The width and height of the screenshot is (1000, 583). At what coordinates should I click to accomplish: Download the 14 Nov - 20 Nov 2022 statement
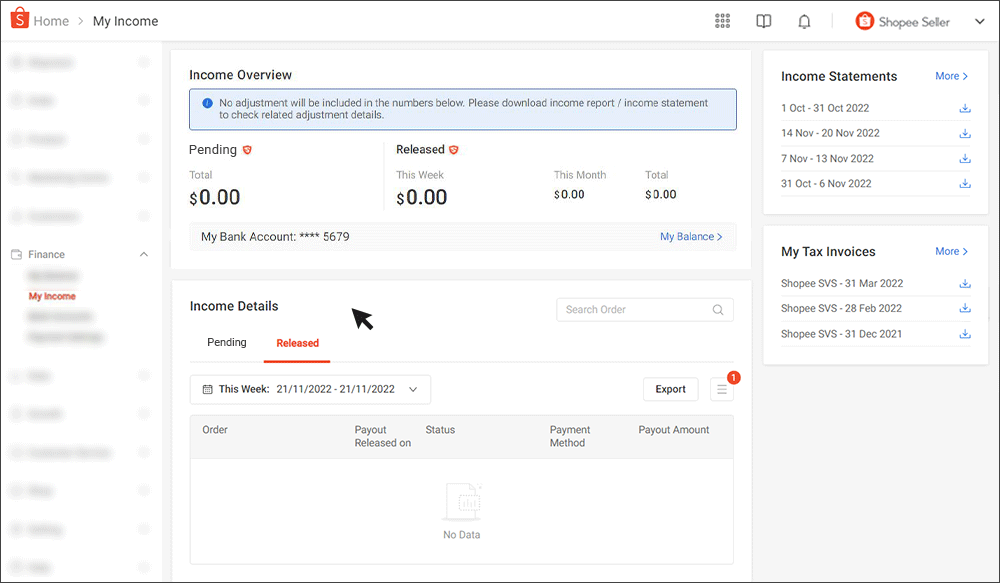click(x=965, y=133)
